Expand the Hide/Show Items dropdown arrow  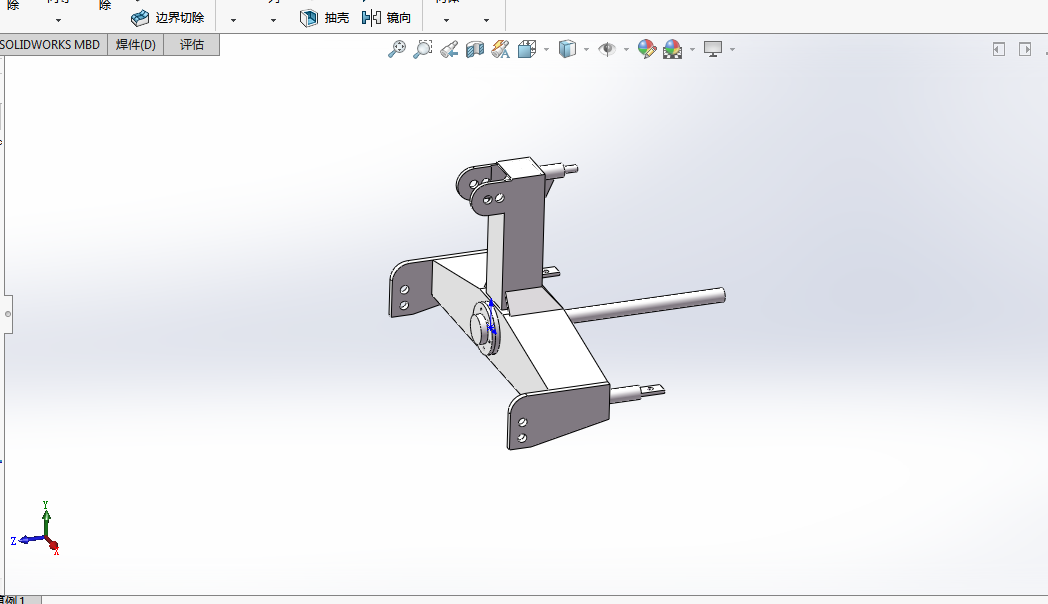click(626, 49)
